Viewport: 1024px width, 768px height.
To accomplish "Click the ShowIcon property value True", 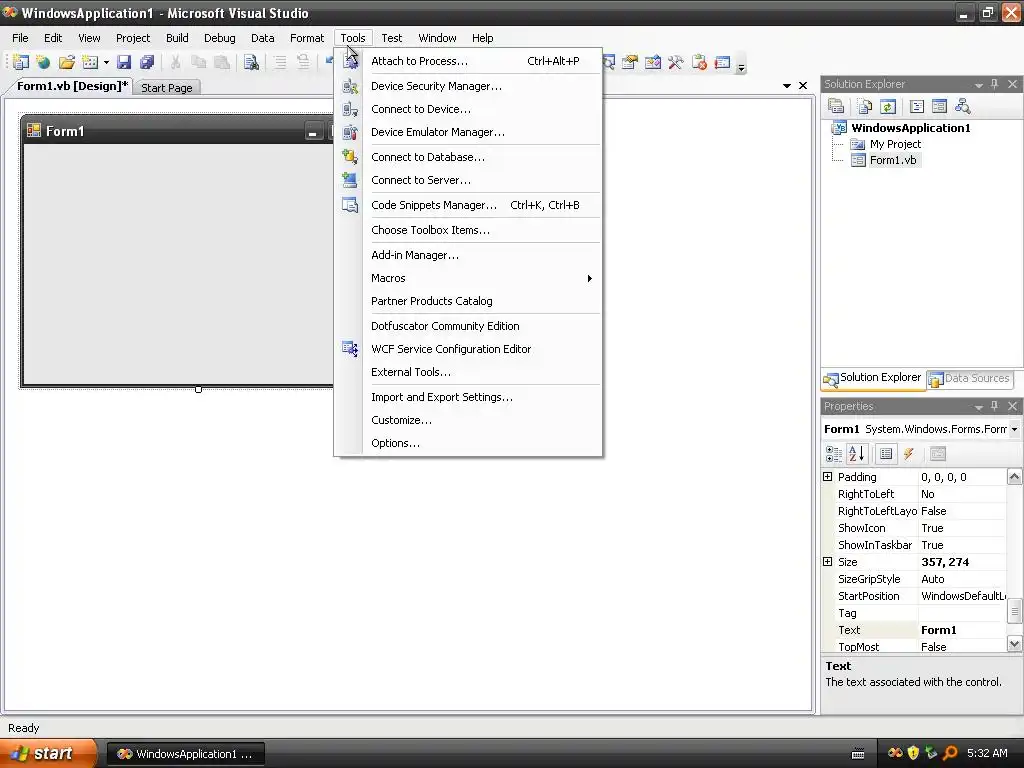I will pyautogui.click(x=961, y=528).
